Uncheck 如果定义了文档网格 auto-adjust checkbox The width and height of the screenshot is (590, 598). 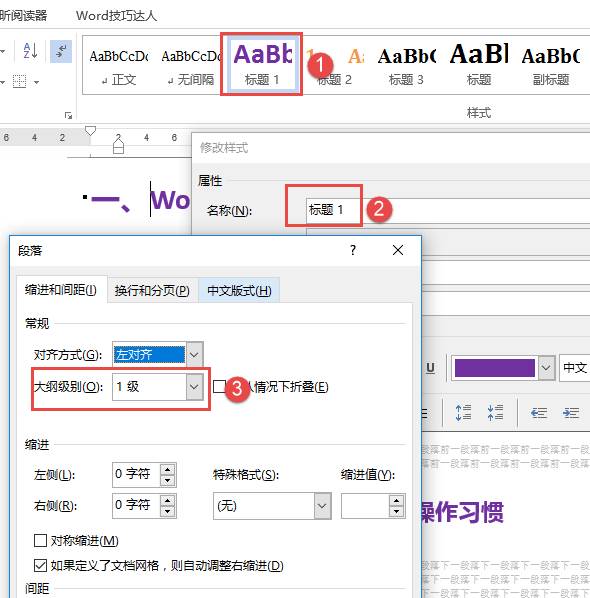40,566
